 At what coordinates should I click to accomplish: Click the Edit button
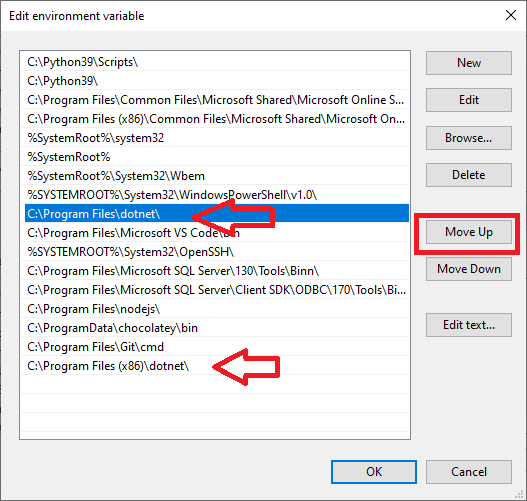point(469,100)
